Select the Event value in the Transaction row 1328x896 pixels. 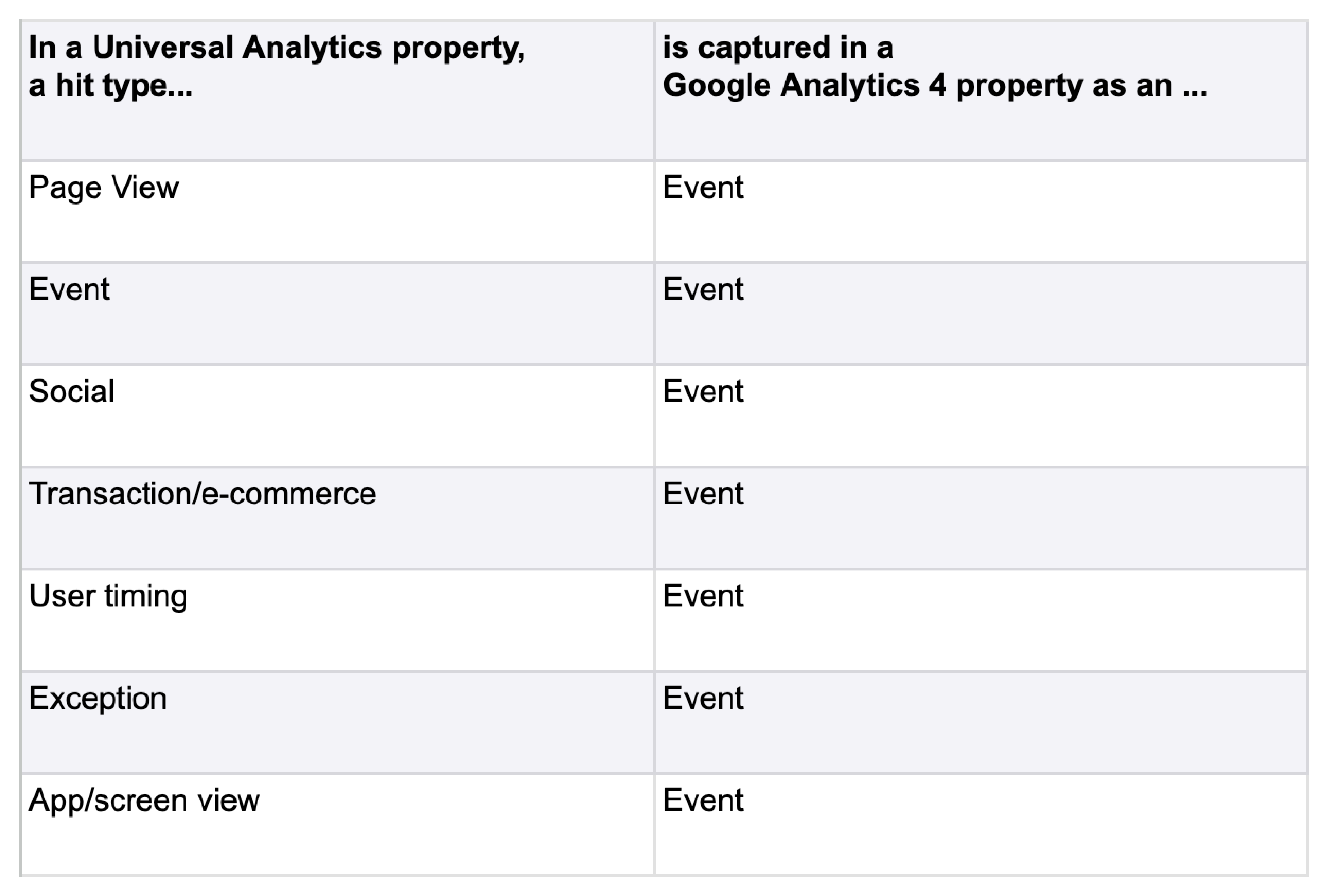tap(703, 493)
